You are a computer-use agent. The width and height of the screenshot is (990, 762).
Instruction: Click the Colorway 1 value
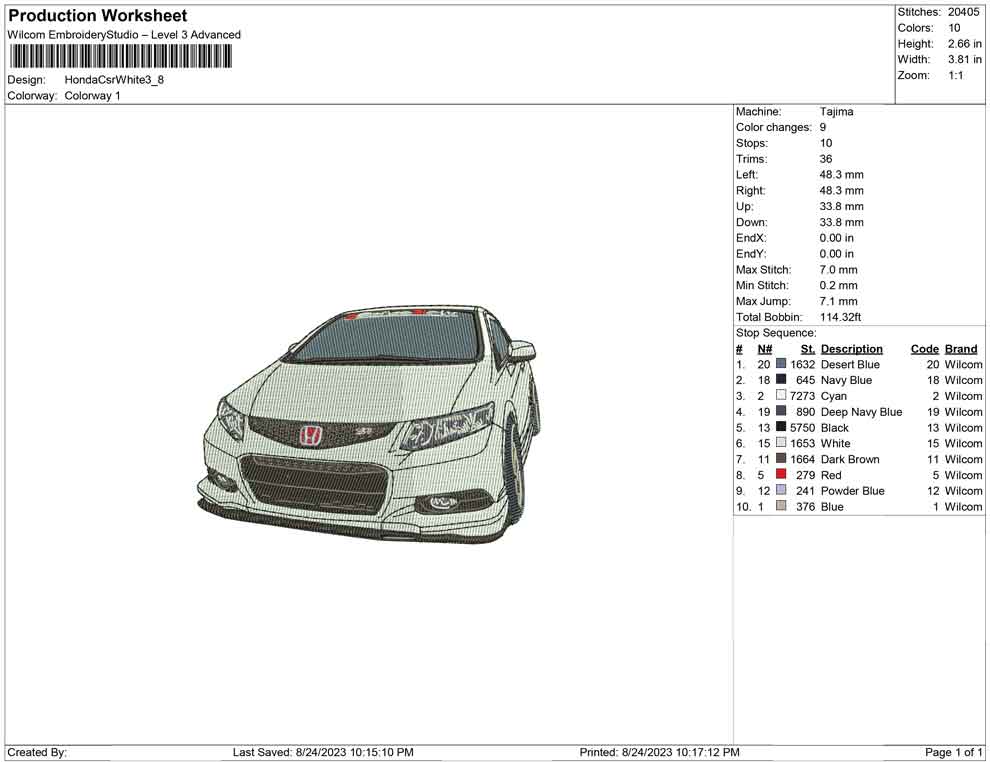[x=92, y=96]
